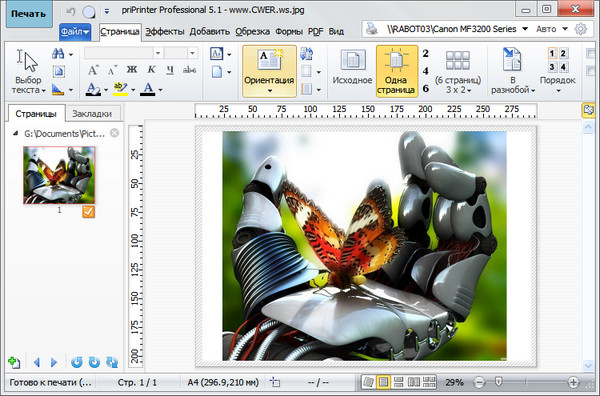Click the add page plus icon
This screenshot has width=600, height=396.
coord(14,362)
